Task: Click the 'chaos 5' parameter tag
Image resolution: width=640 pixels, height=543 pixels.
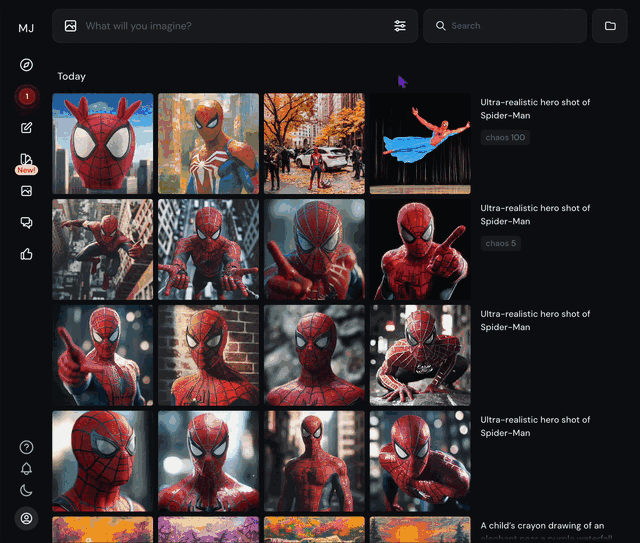Action: [x=500, y=243]
